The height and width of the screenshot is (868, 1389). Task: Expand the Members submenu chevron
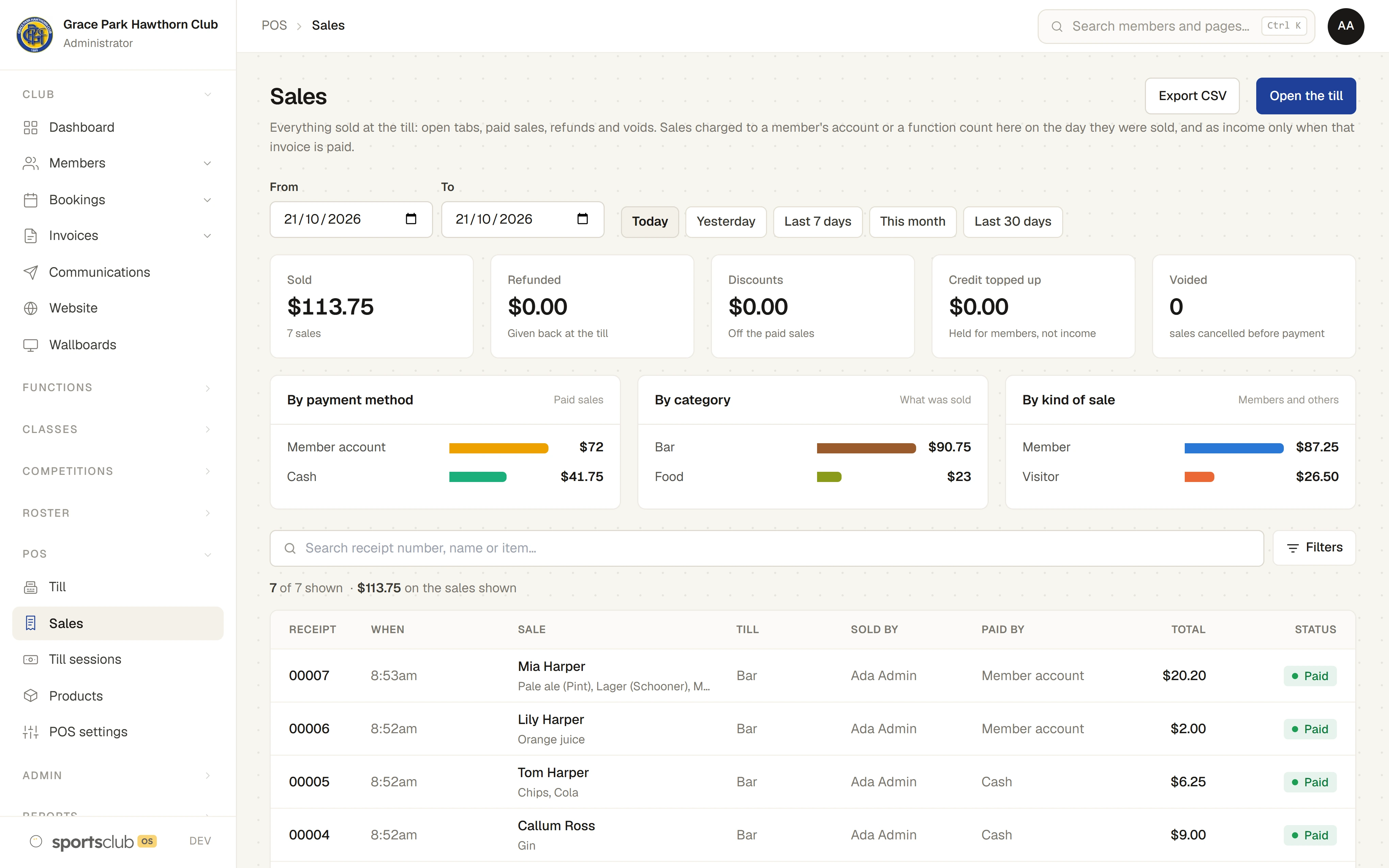tap(208, 164)
